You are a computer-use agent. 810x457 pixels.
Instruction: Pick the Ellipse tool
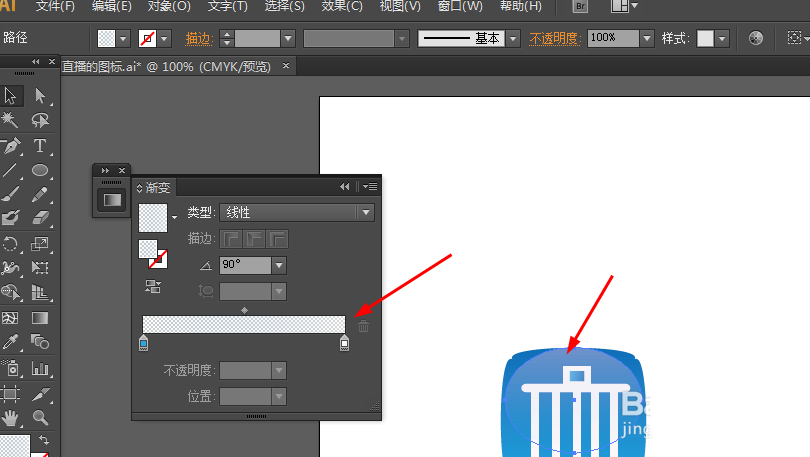point(40,170)
